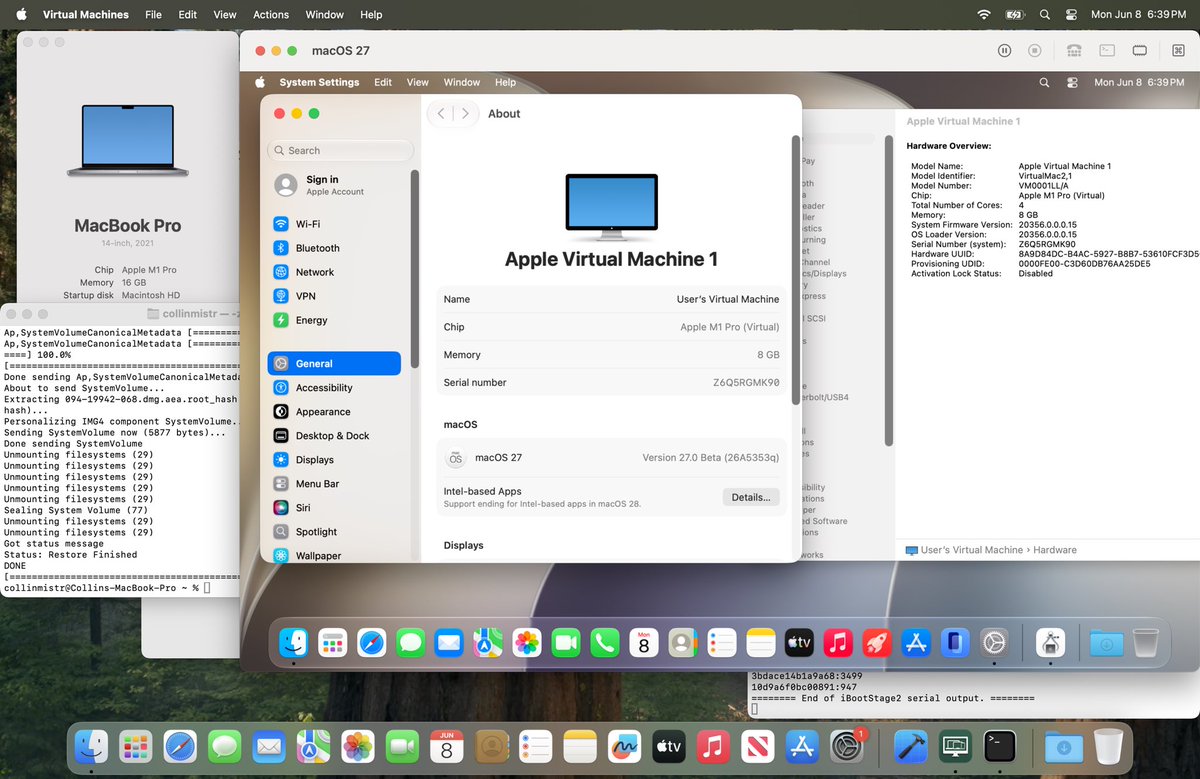Image resolution: width=1200 pixels, height=779 pixels.
Task: Toggle the command-key capture icon in VM toolbar
Action: pos(1179,51)
